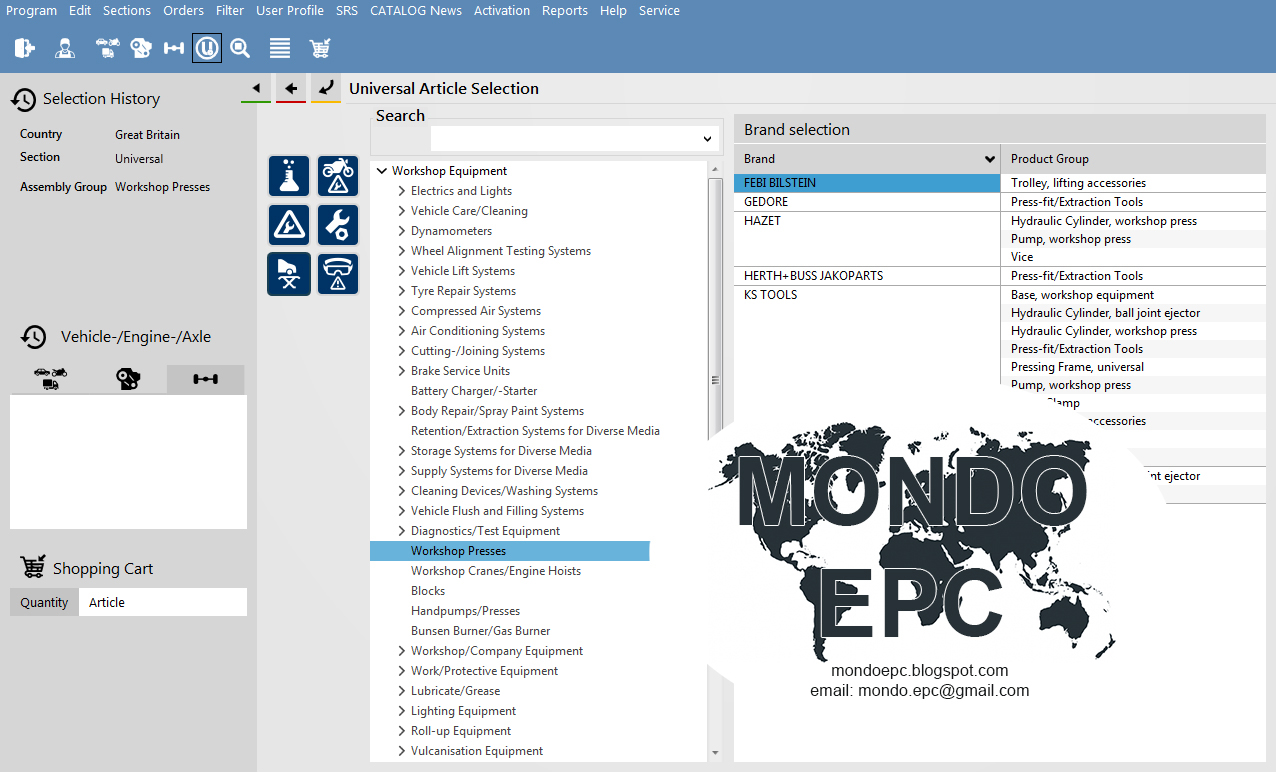Click the yellow-underlined return arrow button
Screen dimensions: 1276x772
pyautogui.click(x=326, y=88)
